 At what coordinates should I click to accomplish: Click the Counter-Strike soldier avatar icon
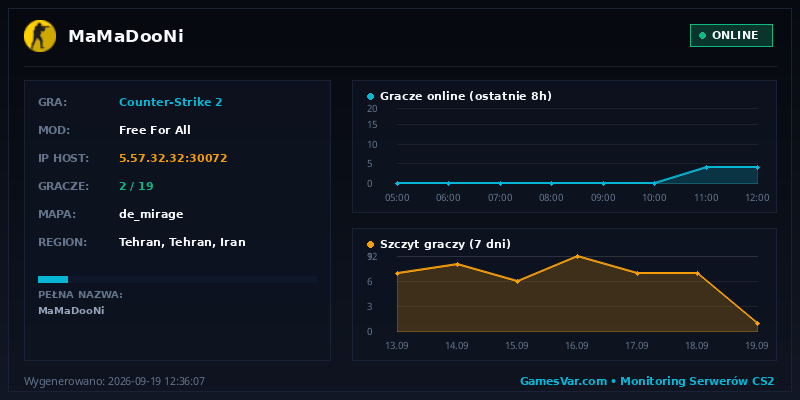coord(40,36)
